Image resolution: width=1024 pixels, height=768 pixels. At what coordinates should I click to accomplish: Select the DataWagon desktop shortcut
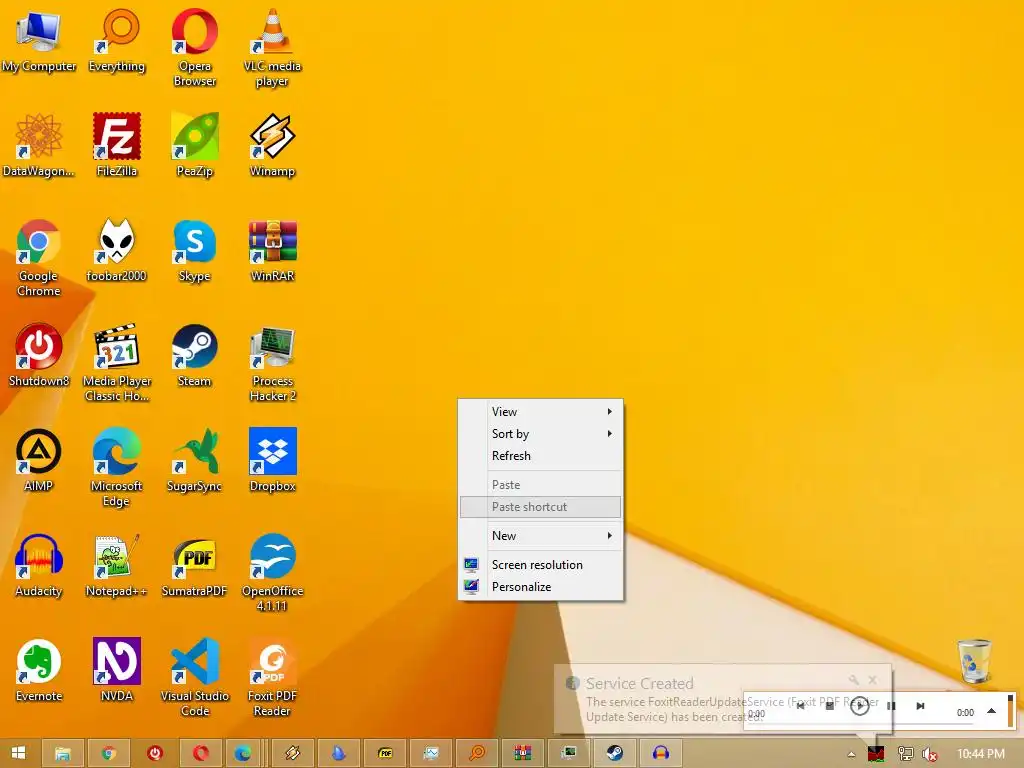(x=39, y=146)
